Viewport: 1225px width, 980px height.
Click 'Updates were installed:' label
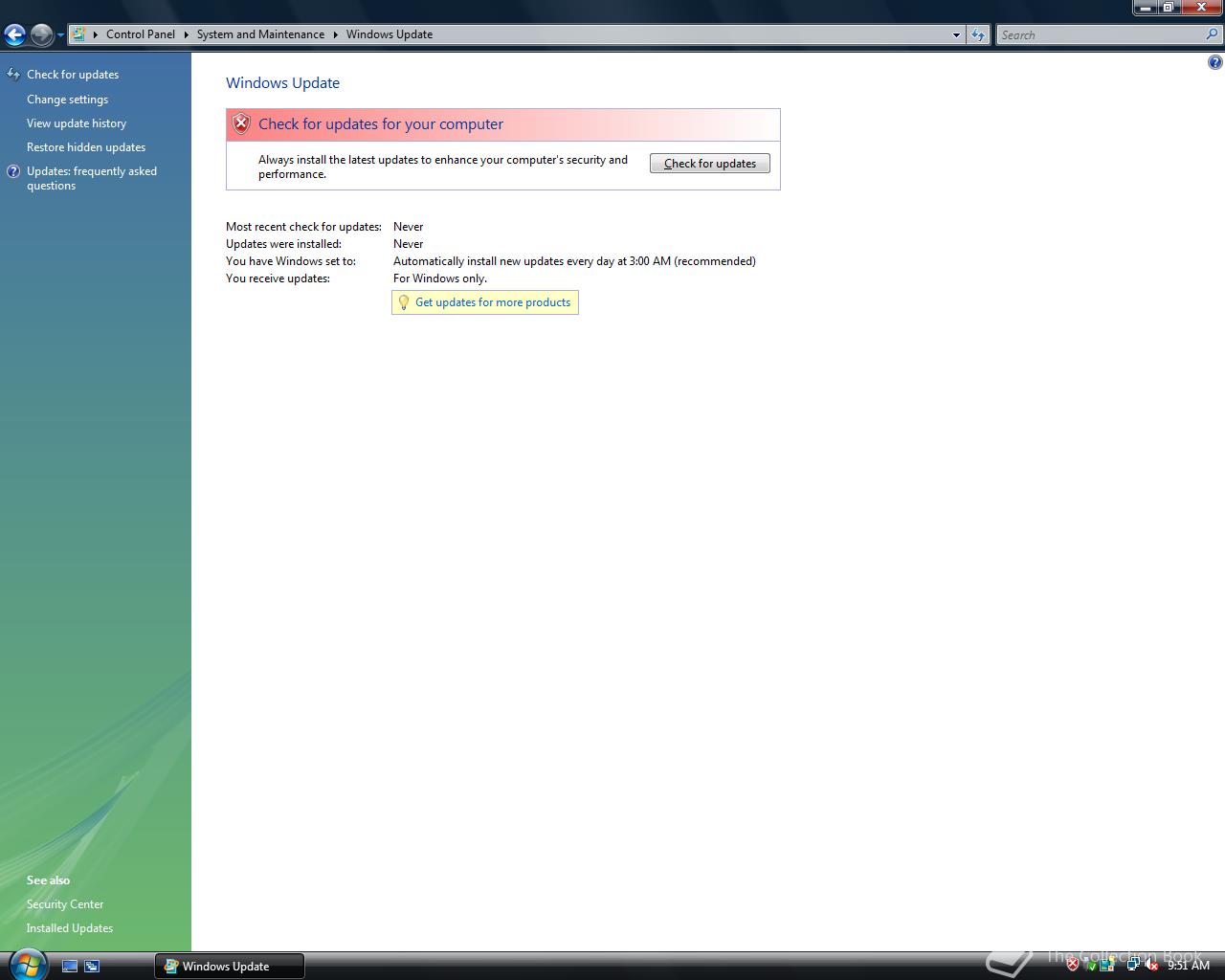point(283,244)
